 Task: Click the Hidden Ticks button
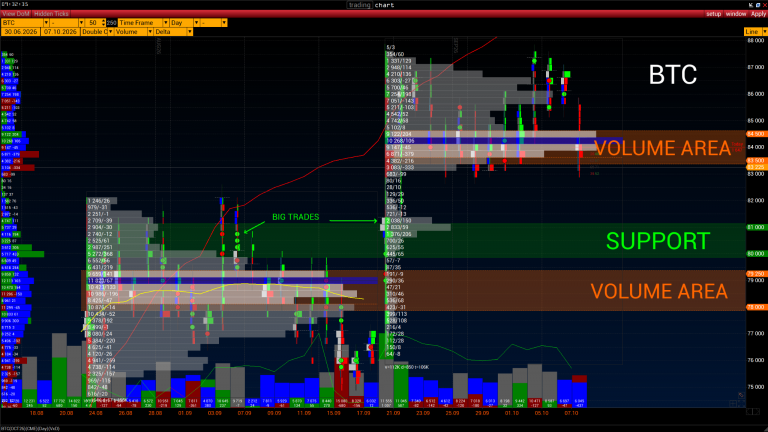[51, 14]
